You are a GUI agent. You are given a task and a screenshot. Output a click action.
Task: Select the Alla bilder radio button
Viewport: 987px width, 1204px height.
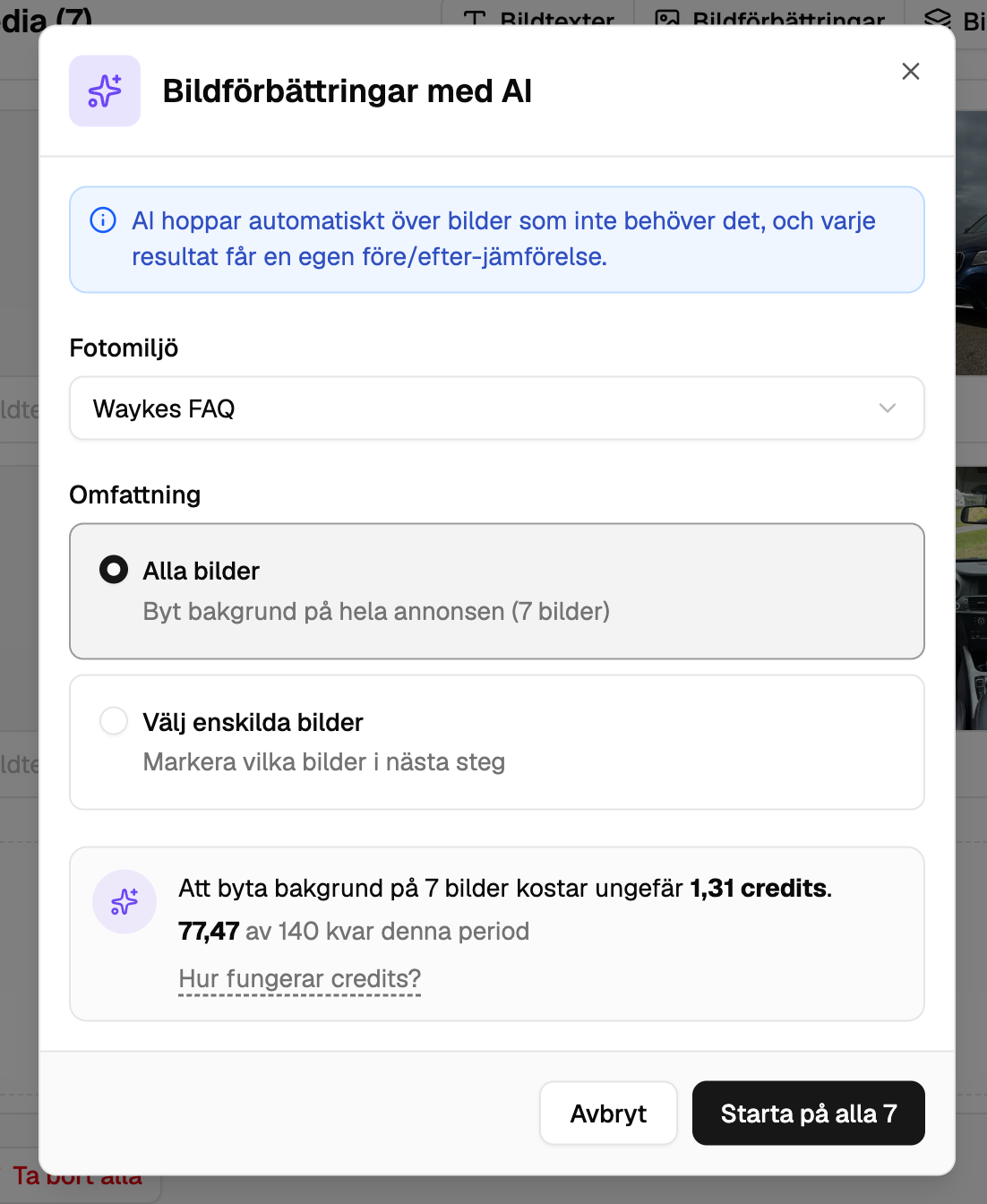click(114, 570)
